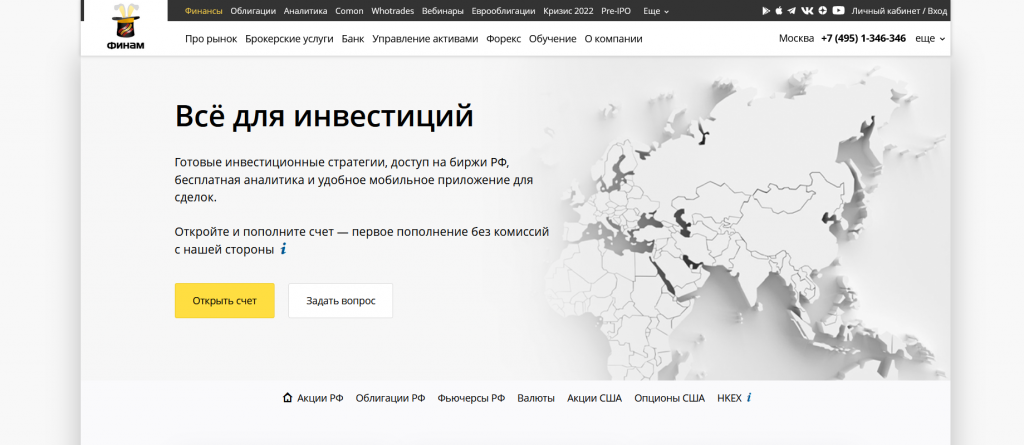
Task: Open the Google Play app link icon
Action: click(766, 11)
